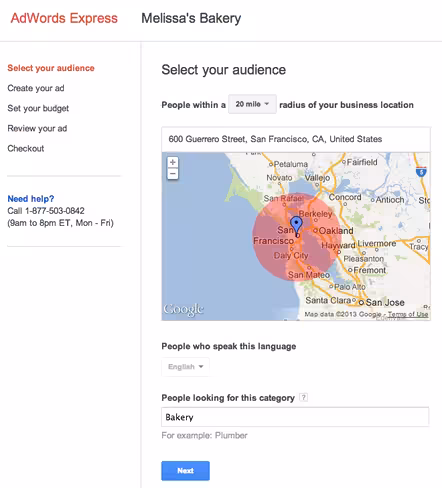The height and width of the screenshot is (488, 442).
Task: Click Livermore label on map
Action: click(377, 244)
